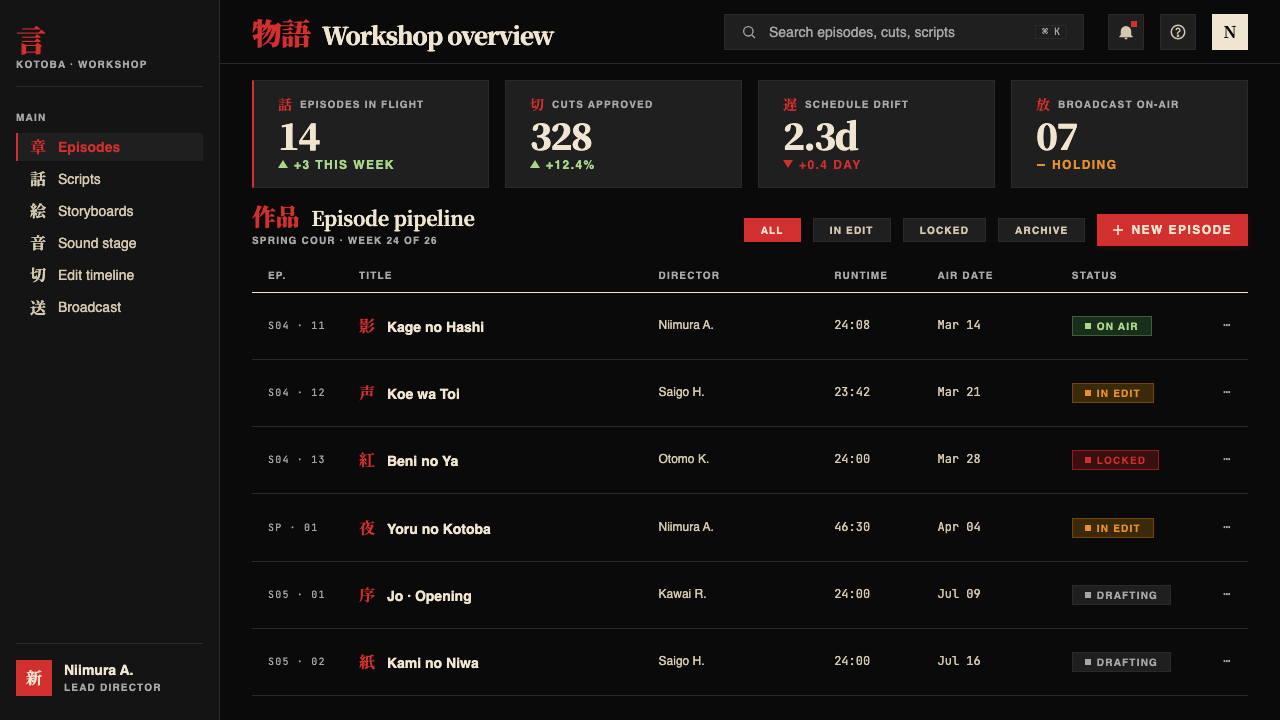The height and width of the screenshot is (720, 1280).
Task: Filter pipeline by LOCKED
Action: (944, 230)
